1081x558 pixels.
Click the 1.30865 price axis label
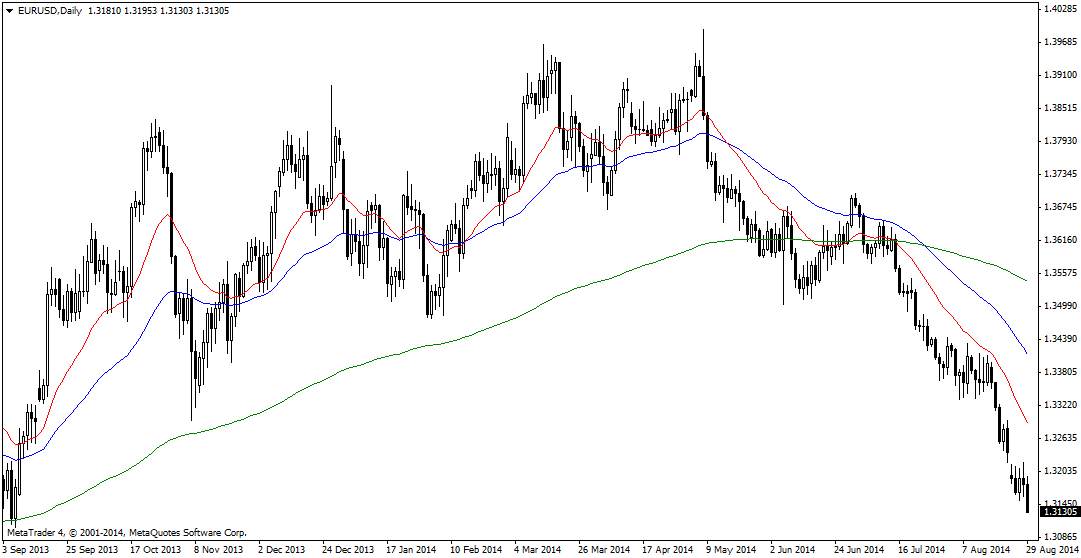pyautogui.click(x=1059, y=537)
